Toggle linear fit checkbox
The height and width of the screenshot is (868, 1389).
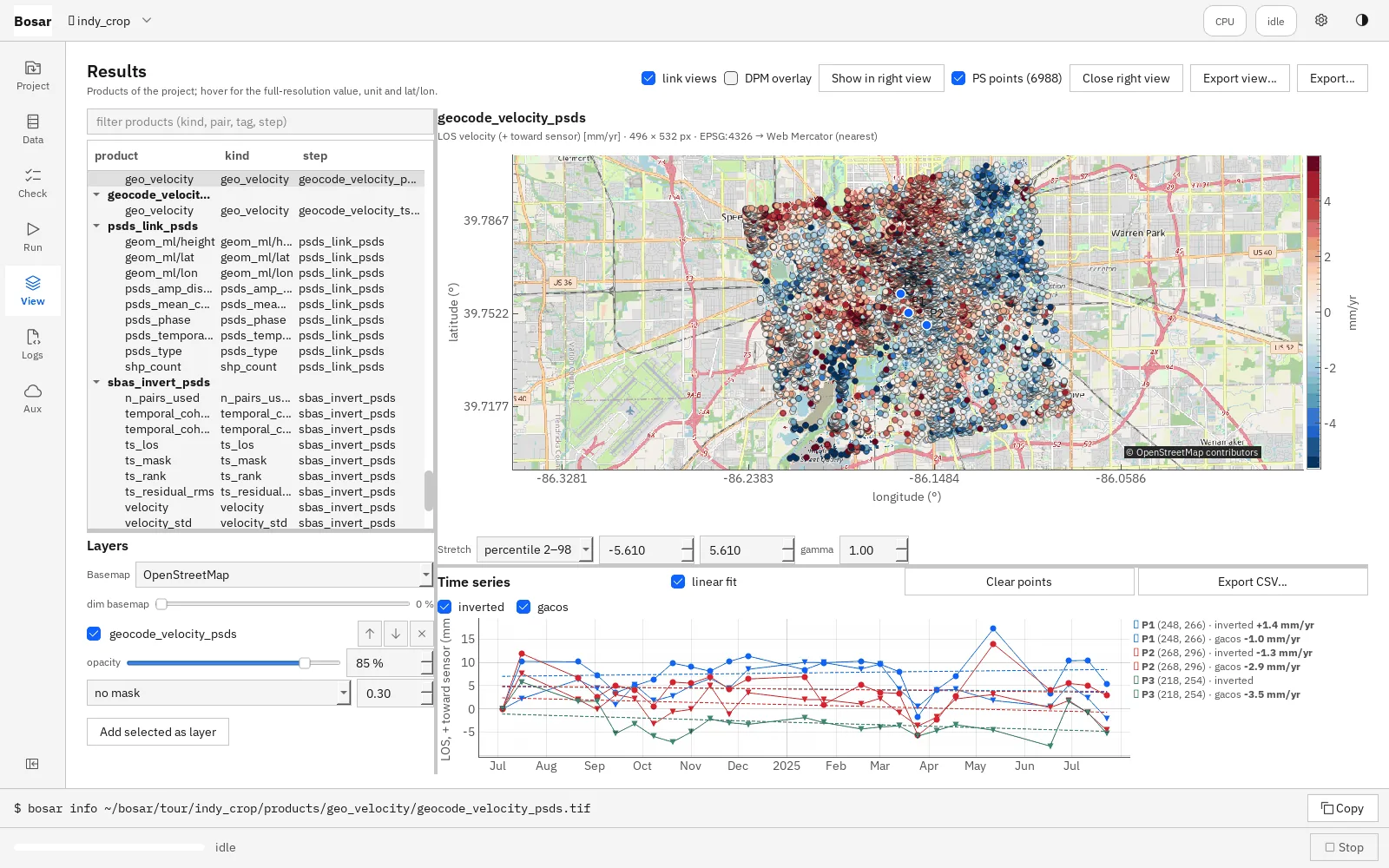(678, 582)
